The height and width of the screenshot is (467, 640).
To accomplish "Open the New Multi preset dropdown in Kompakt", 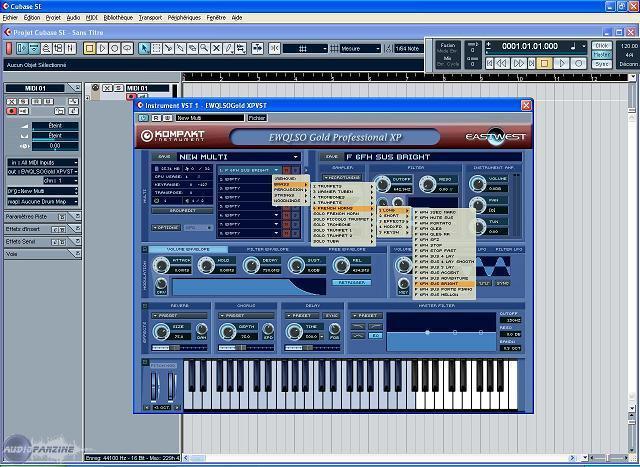I will click(296, 157).
